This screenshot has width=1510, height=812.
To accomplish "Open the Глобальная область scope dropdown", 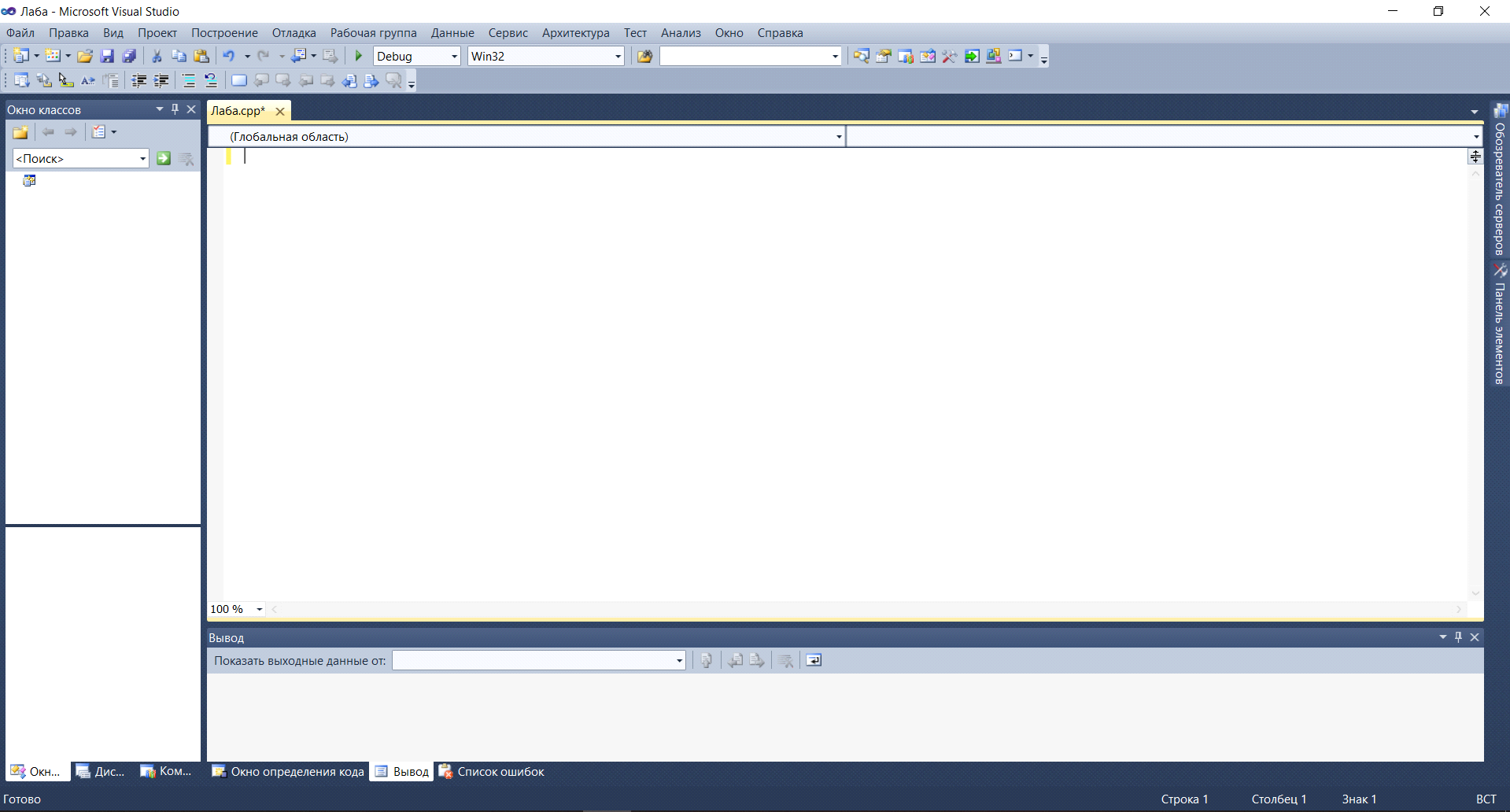I will click(839, 137).
